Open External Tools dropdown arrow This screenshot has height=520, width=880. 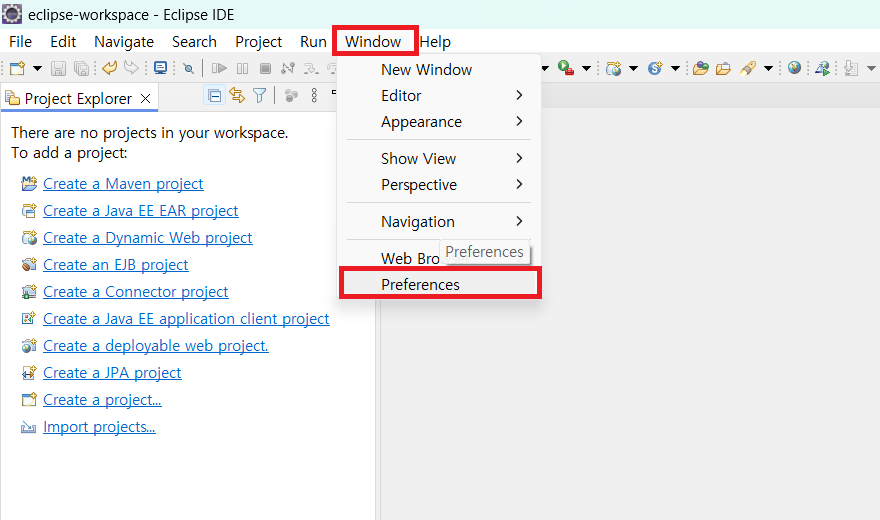586,68
